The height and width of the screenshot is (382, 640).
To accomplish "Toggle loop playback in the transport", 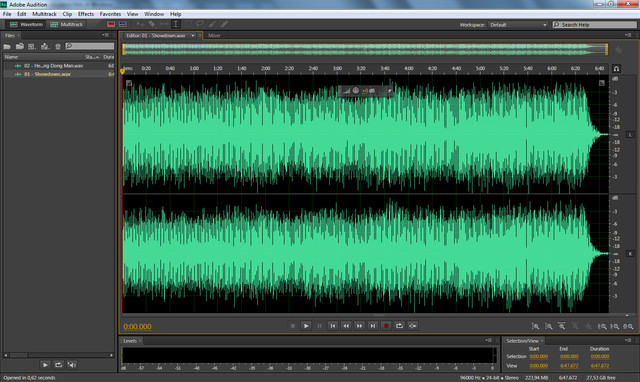I will 399,326.
